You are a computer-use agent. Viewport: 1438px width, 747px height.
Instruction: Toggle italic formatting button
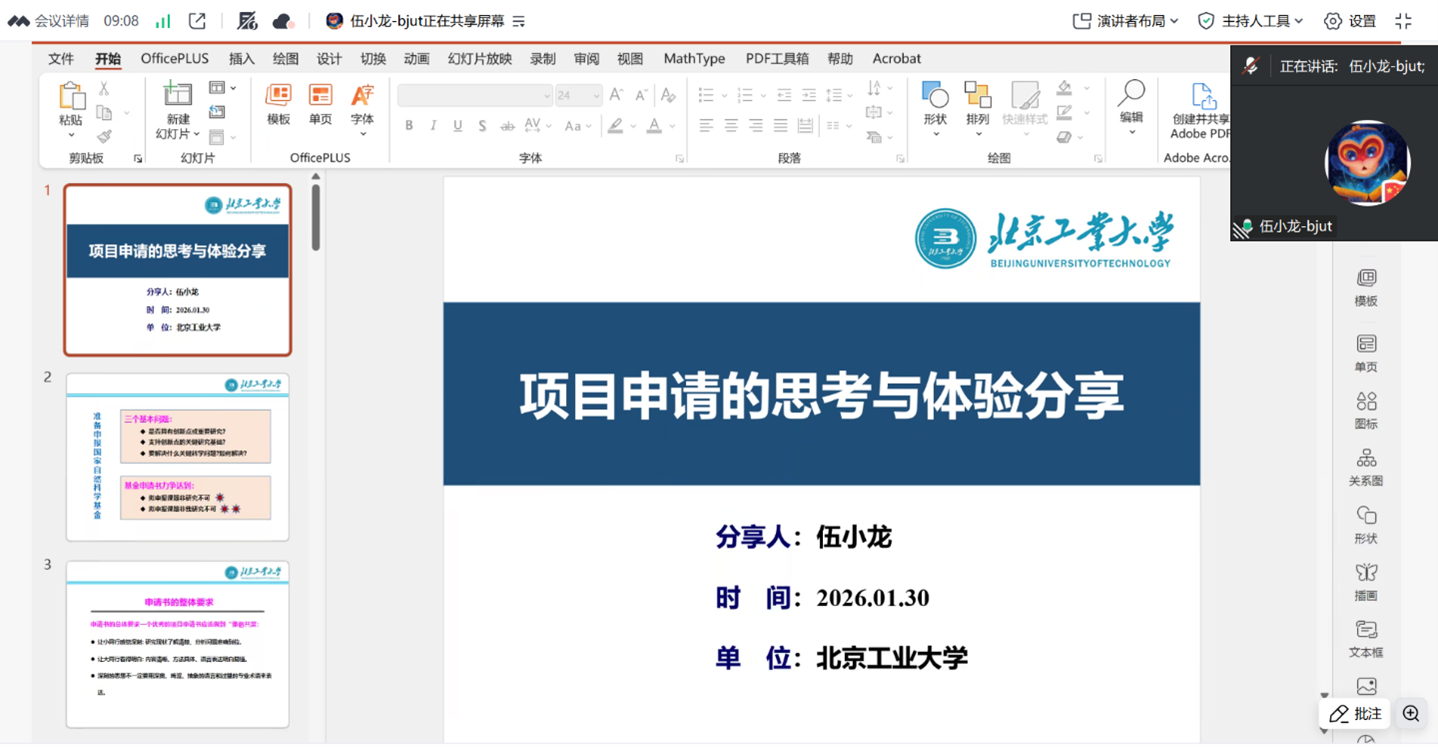coord(433,126)
